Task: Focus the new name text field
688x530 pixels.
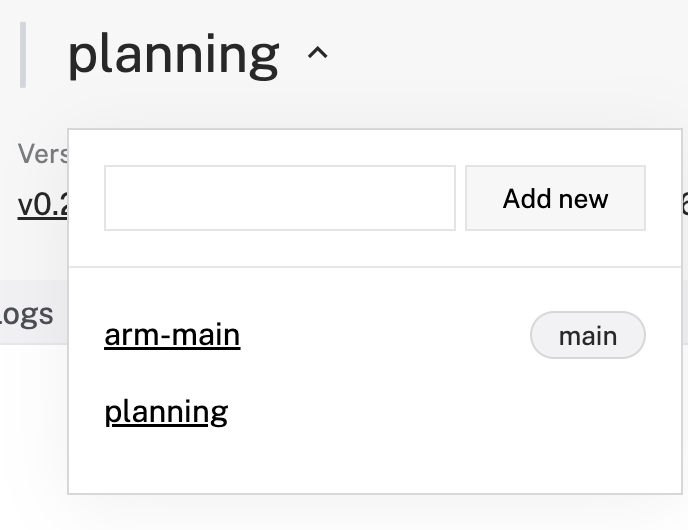Action: click(280, 198)
